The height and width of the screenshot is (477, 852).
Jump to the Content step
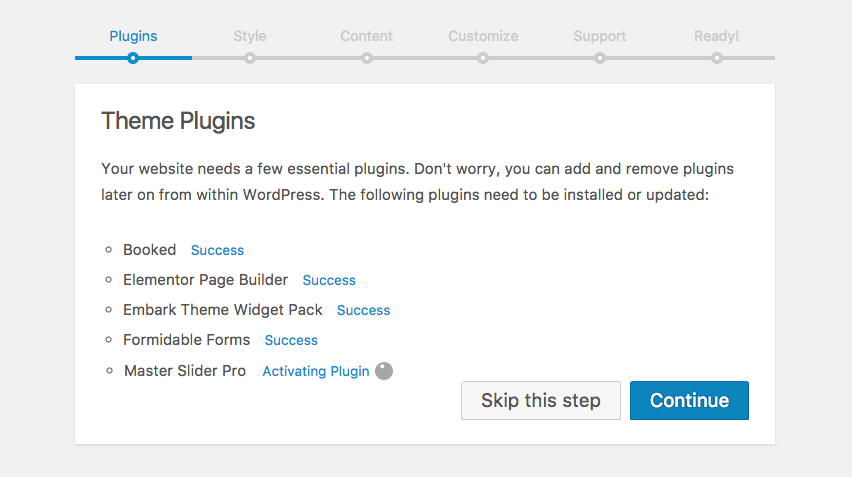pyautogui.click(x=366, y=36)
